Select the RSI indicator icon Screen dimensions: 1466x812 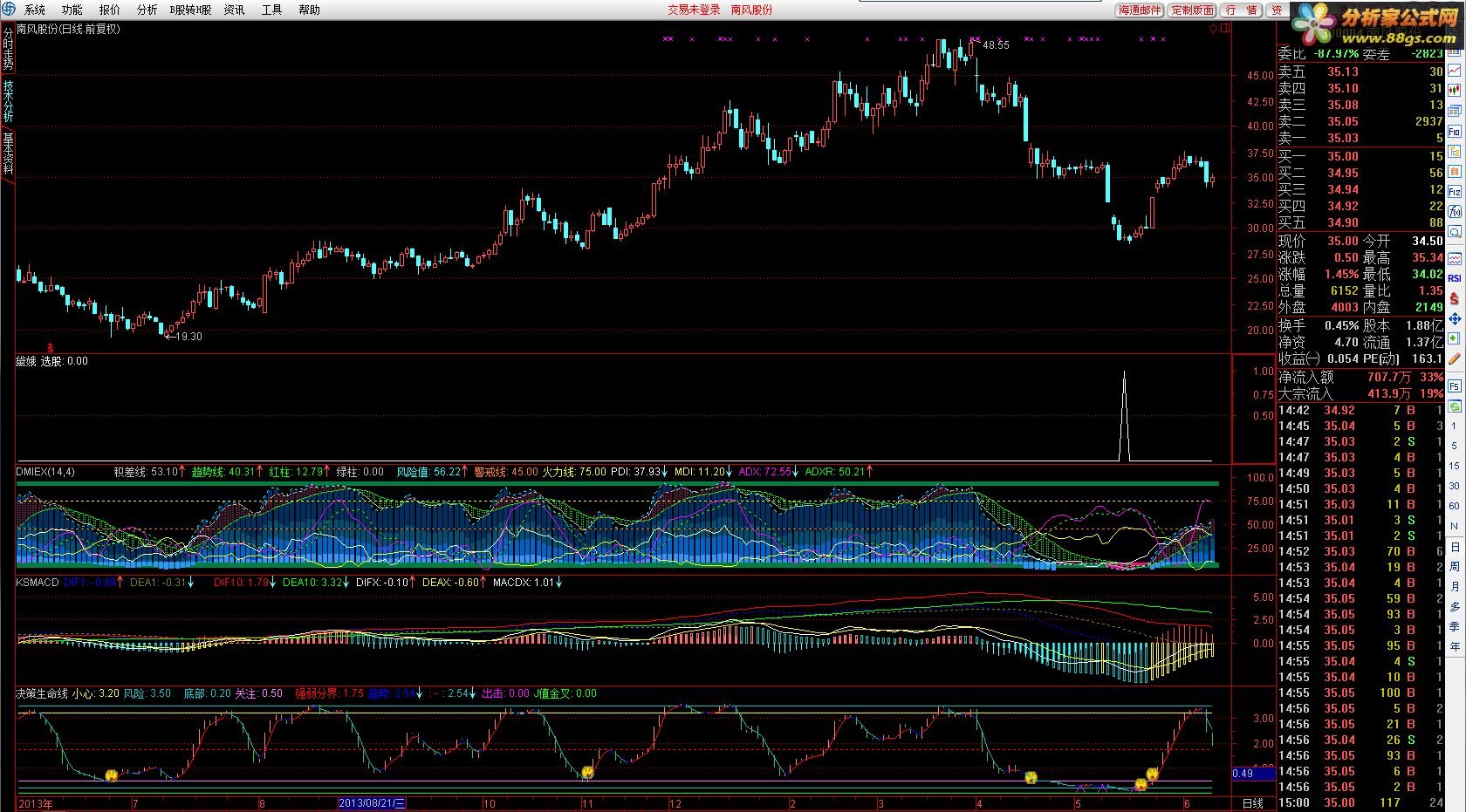1455,278
